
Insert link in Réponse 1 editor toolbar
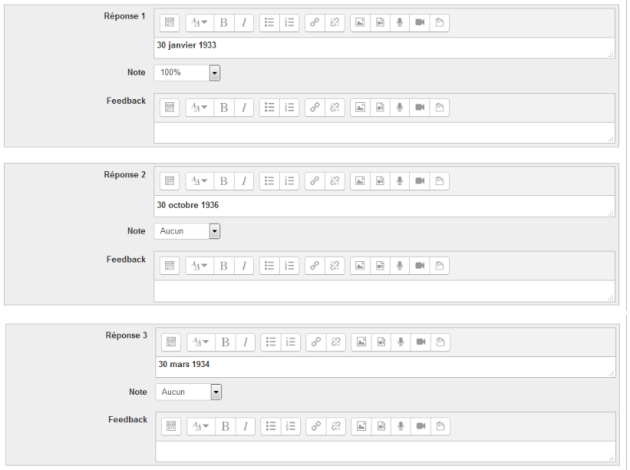tap(314, 22)
